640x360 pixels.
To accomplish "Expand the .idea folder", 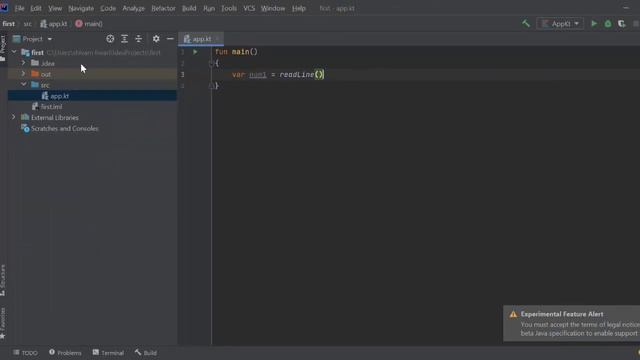I will (24, 63).
